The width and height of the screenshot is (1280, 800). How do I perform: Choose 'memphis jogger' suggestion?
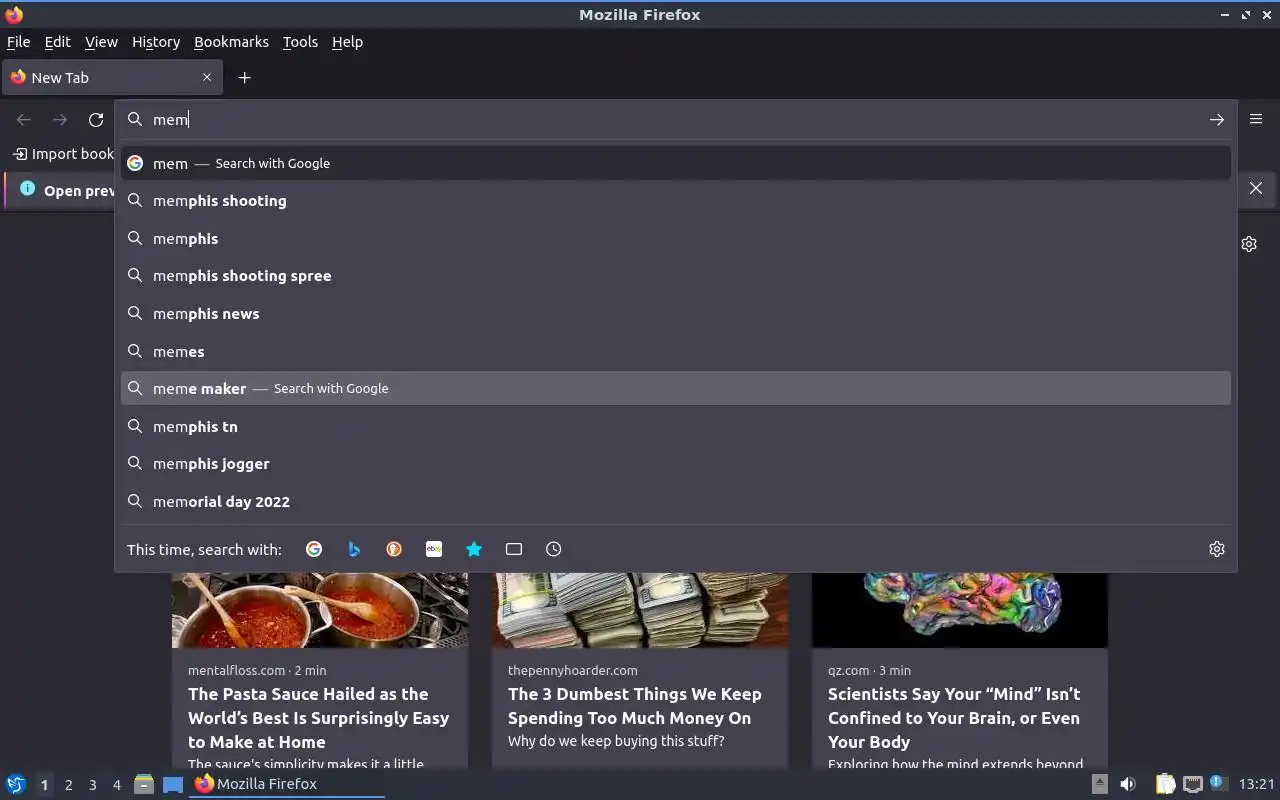pos(676,464)
